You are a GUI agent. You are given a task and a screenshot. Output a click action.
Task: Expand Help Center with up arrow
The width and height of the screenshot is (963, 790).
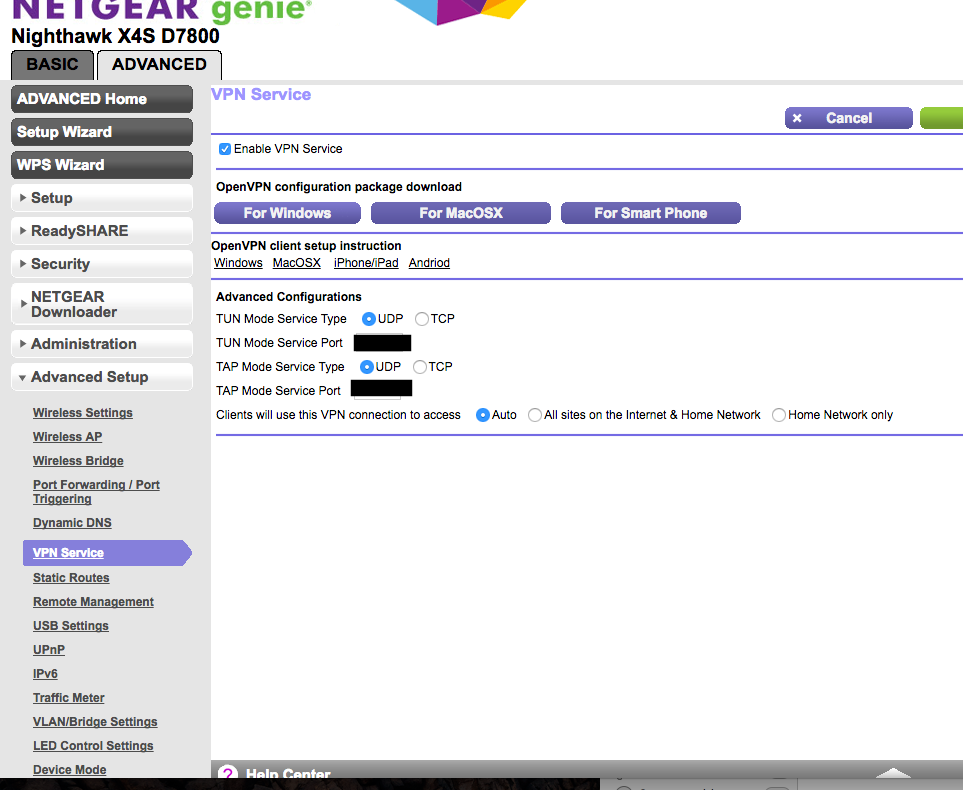893,772
